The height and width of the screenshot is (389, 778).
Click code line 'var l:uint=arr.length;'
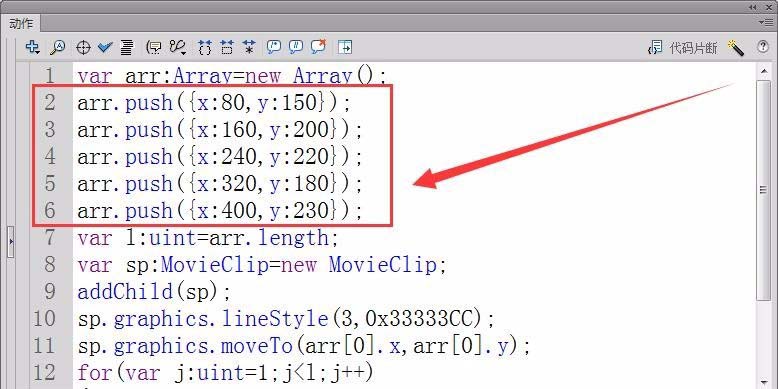point(208,238)
